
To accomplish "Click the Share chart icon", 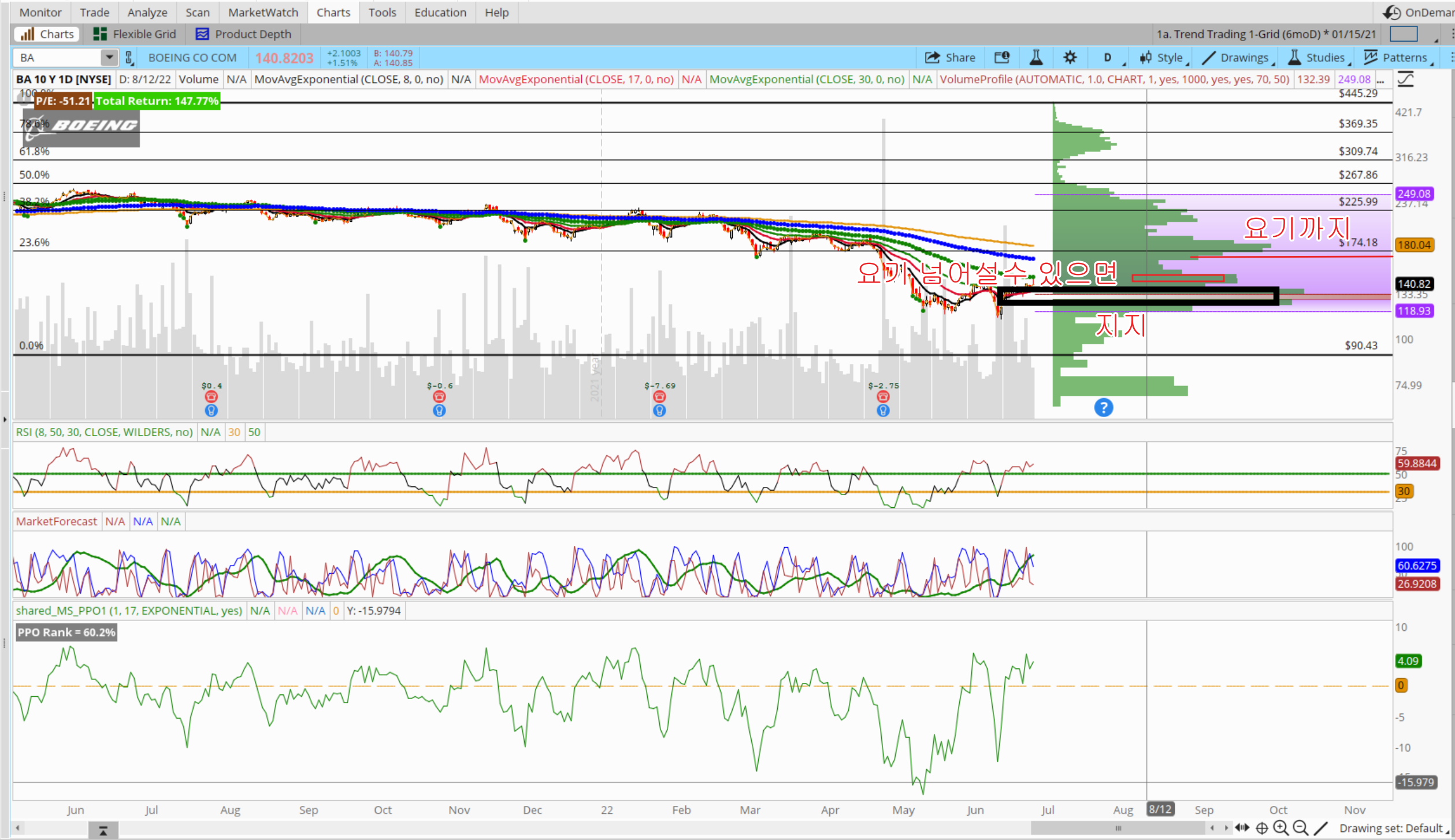I will pyautogui.click(x=950, y=57).
